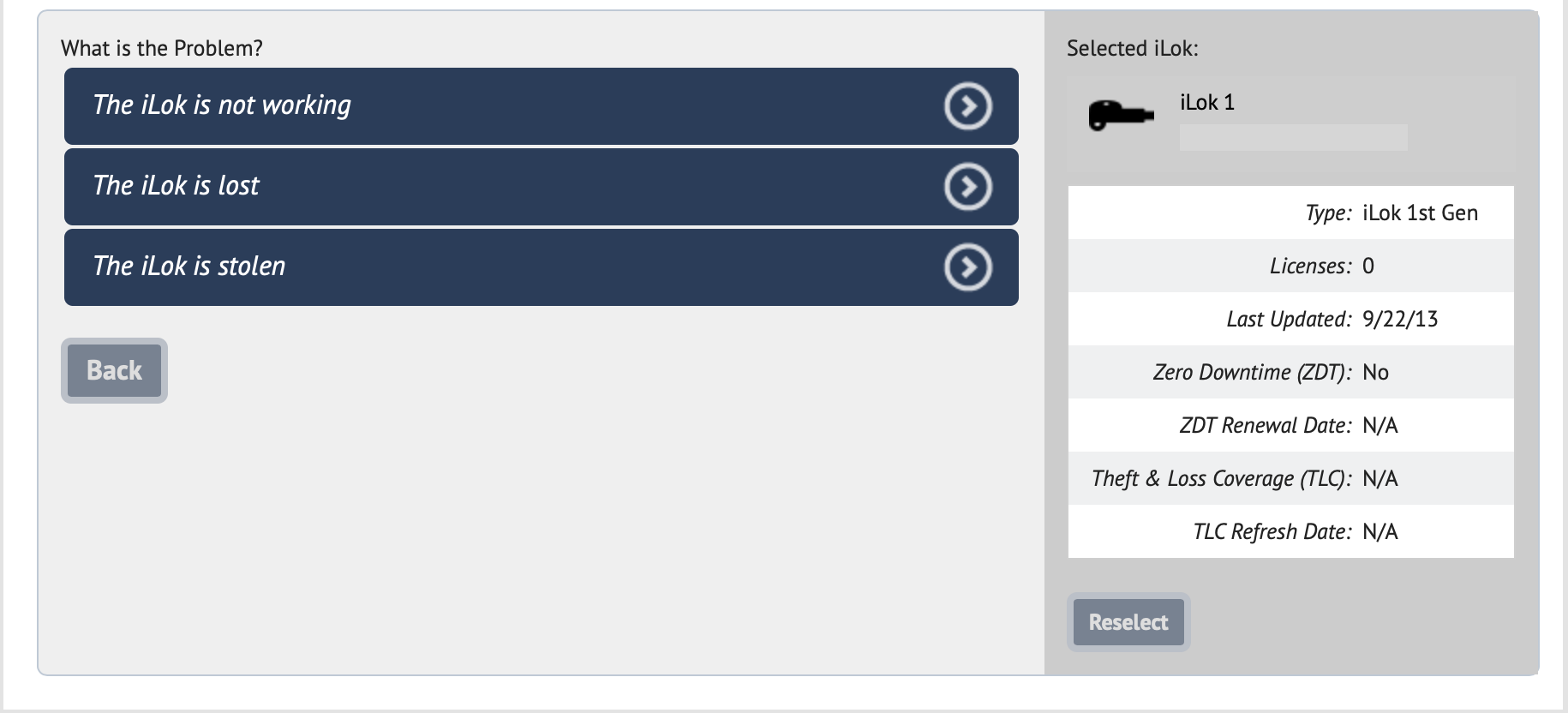The width and height of the screenshot is (1568, 713).
Task: Click the iLok 1 name label
Action: 1207,103
